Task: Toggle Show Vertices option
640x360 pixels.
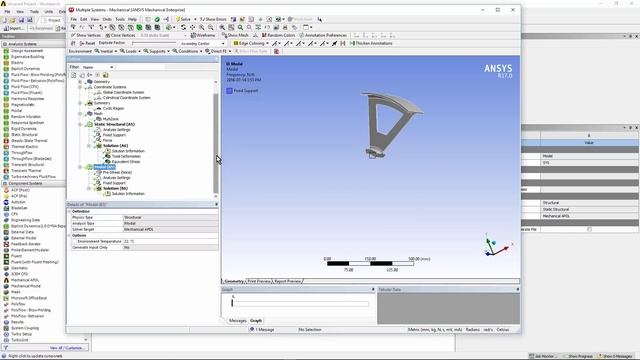Action: click(86, 36)
